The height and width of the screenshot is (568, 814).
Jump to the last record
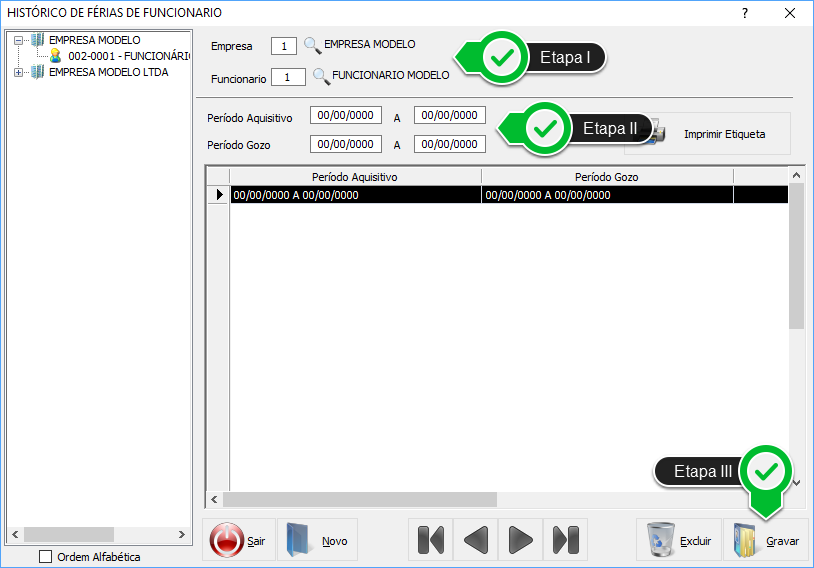point(565,540)
